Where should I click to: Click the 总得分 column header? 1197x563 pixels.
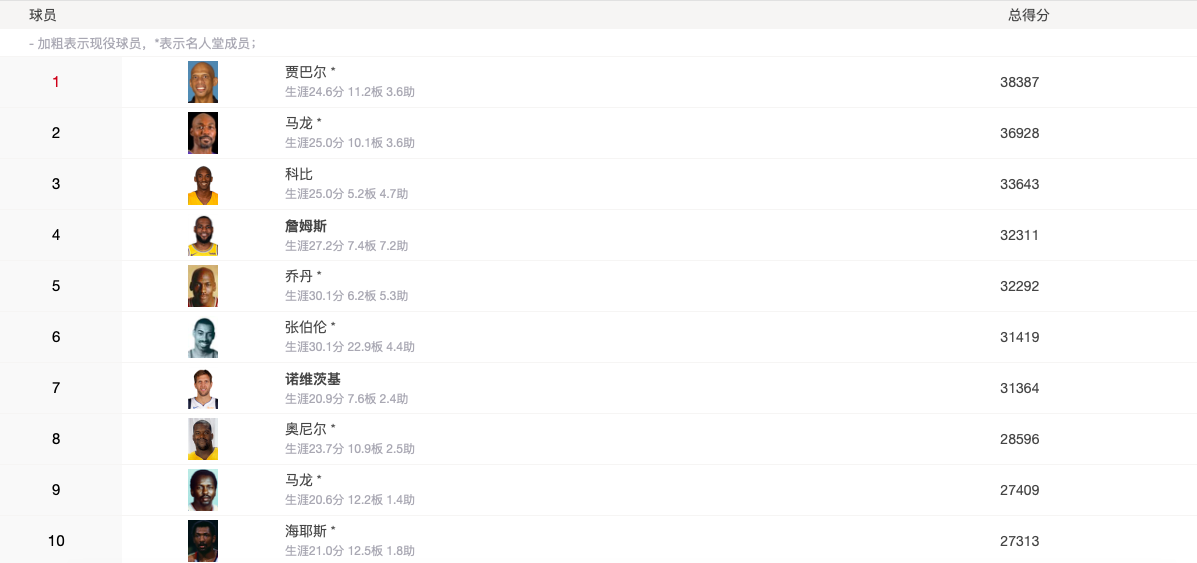(x=1028, y=15)
